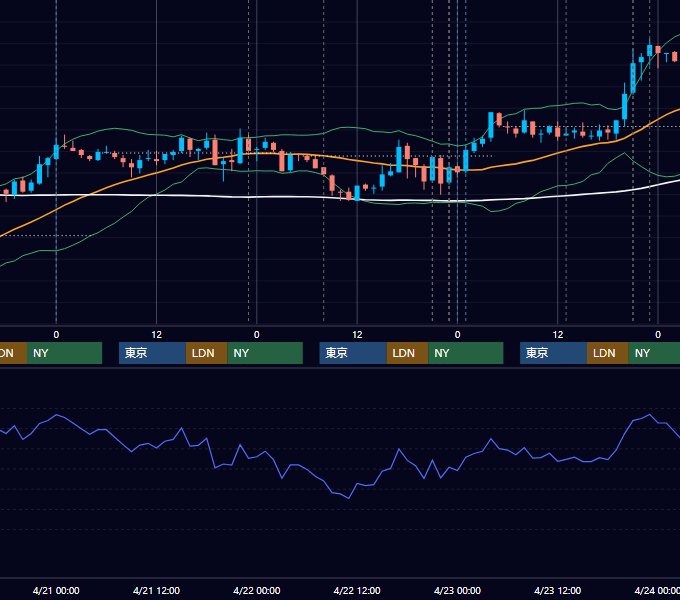Click hour label 12 above 4/21 12:00

(157, 335)
